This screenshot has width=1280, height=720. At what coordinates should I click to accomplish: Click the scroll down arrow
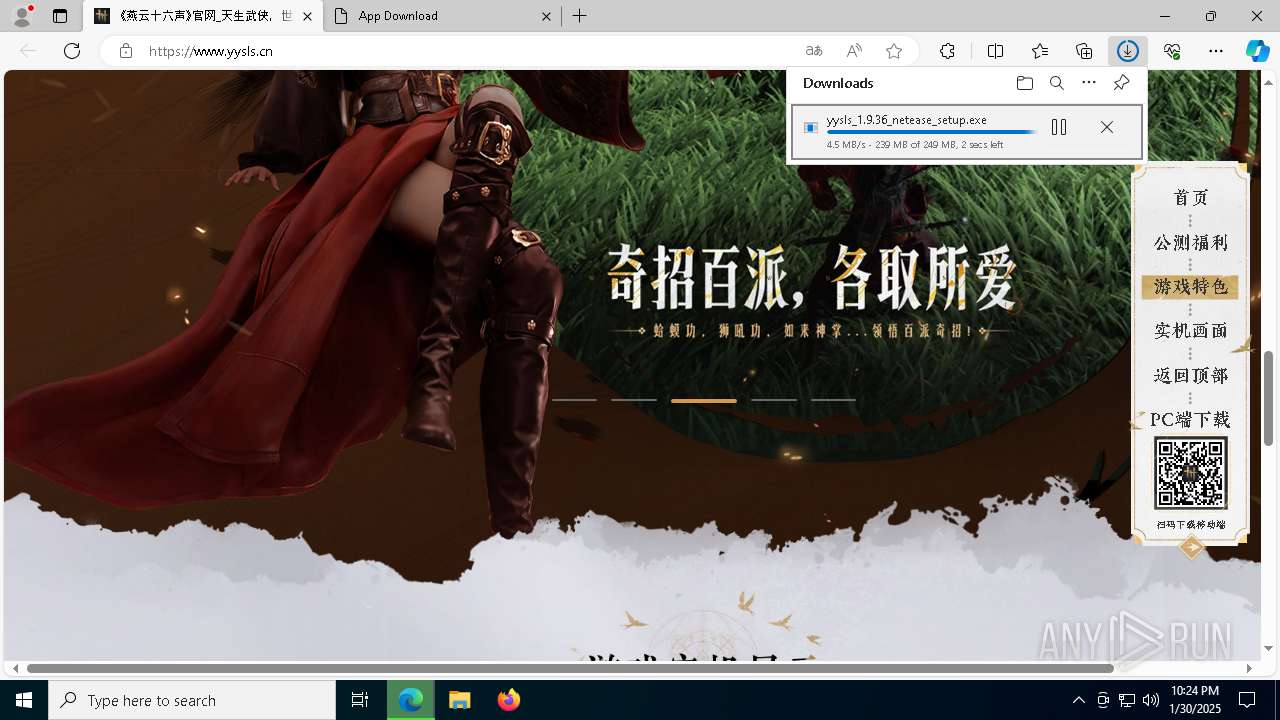[1268, 649]
